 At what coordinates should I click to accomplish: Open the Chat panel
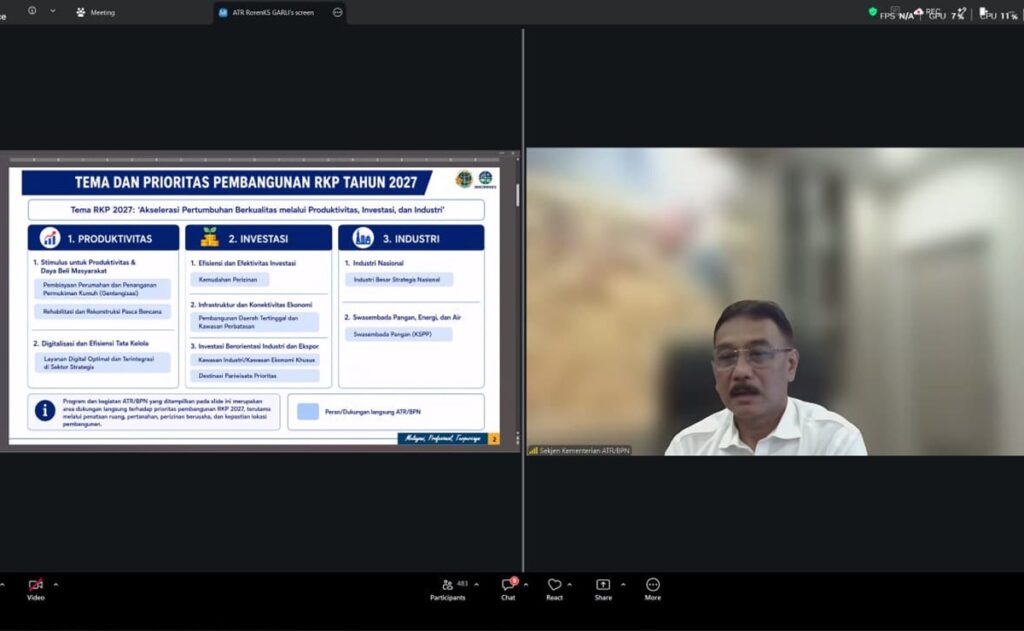coord(508,589)
